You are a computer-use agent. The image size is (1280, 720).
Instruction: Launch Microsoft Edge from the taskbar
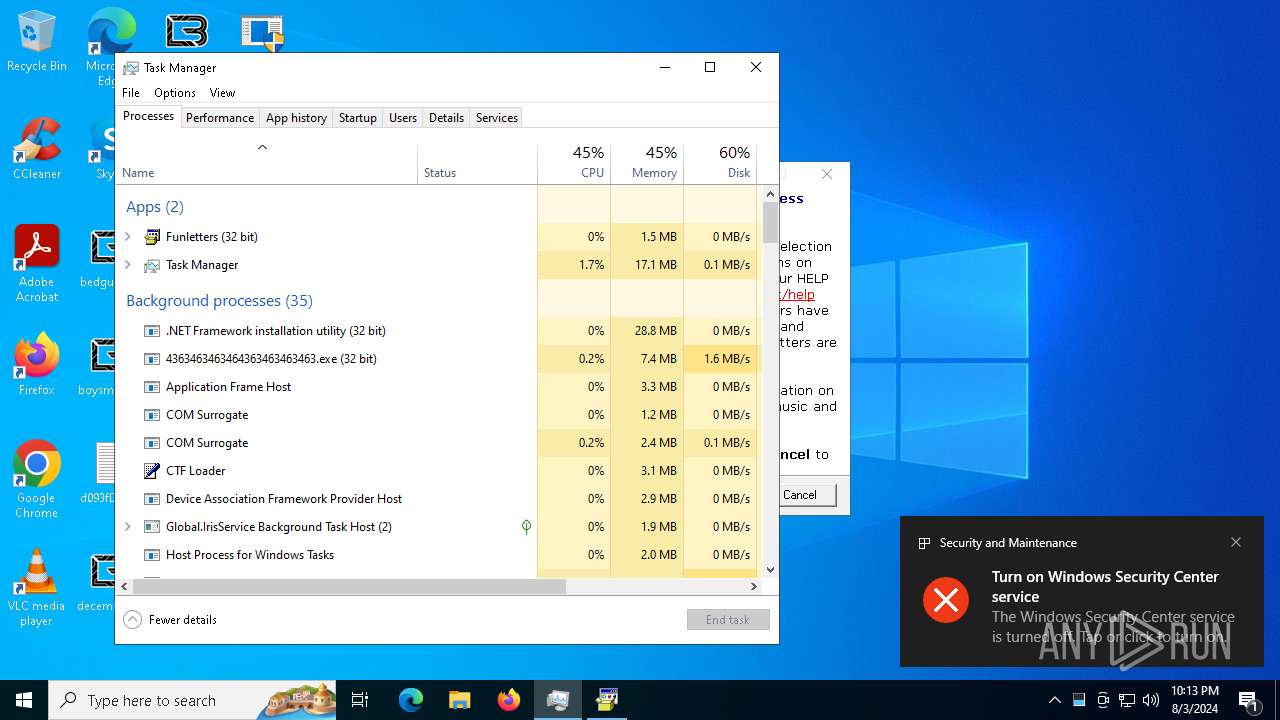411,700
